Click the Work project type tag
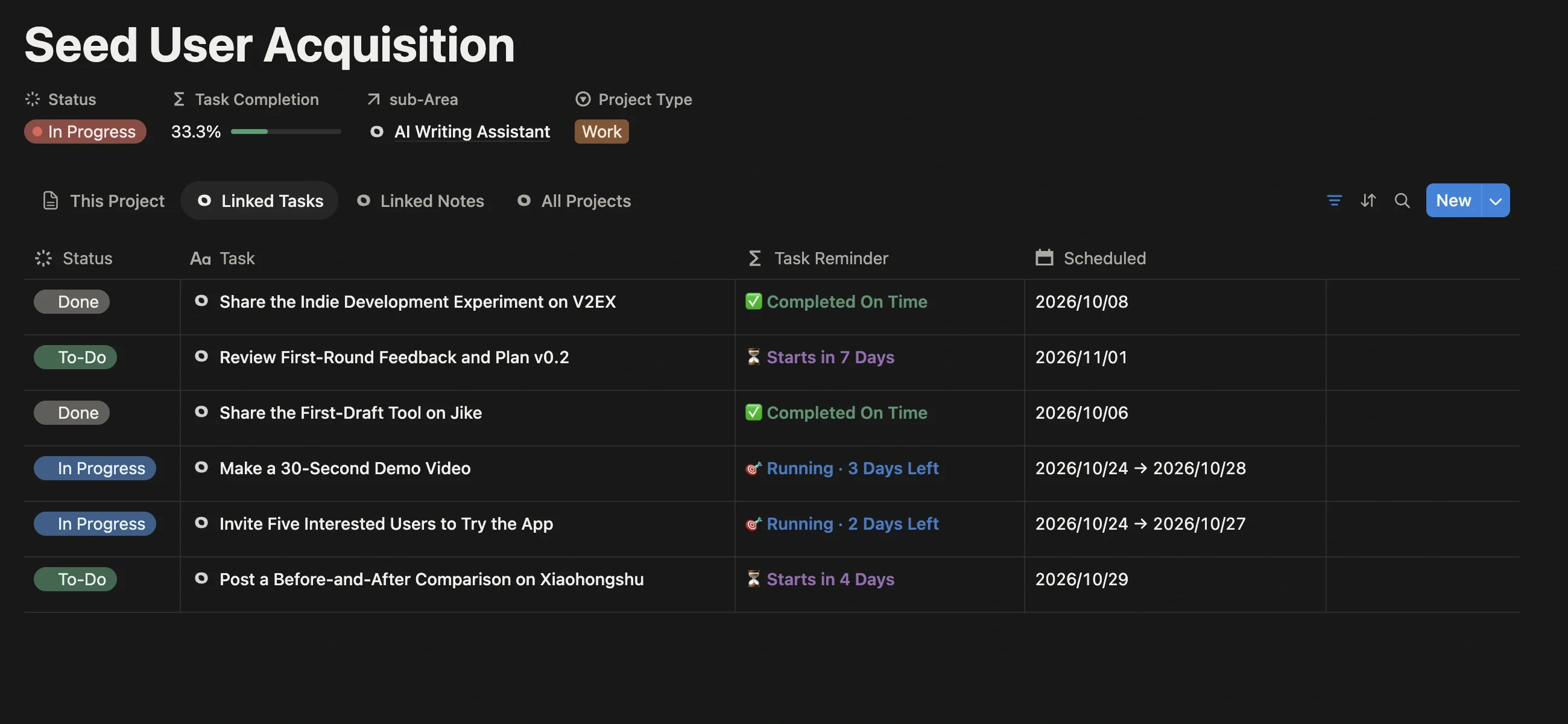 click(601, 132)
